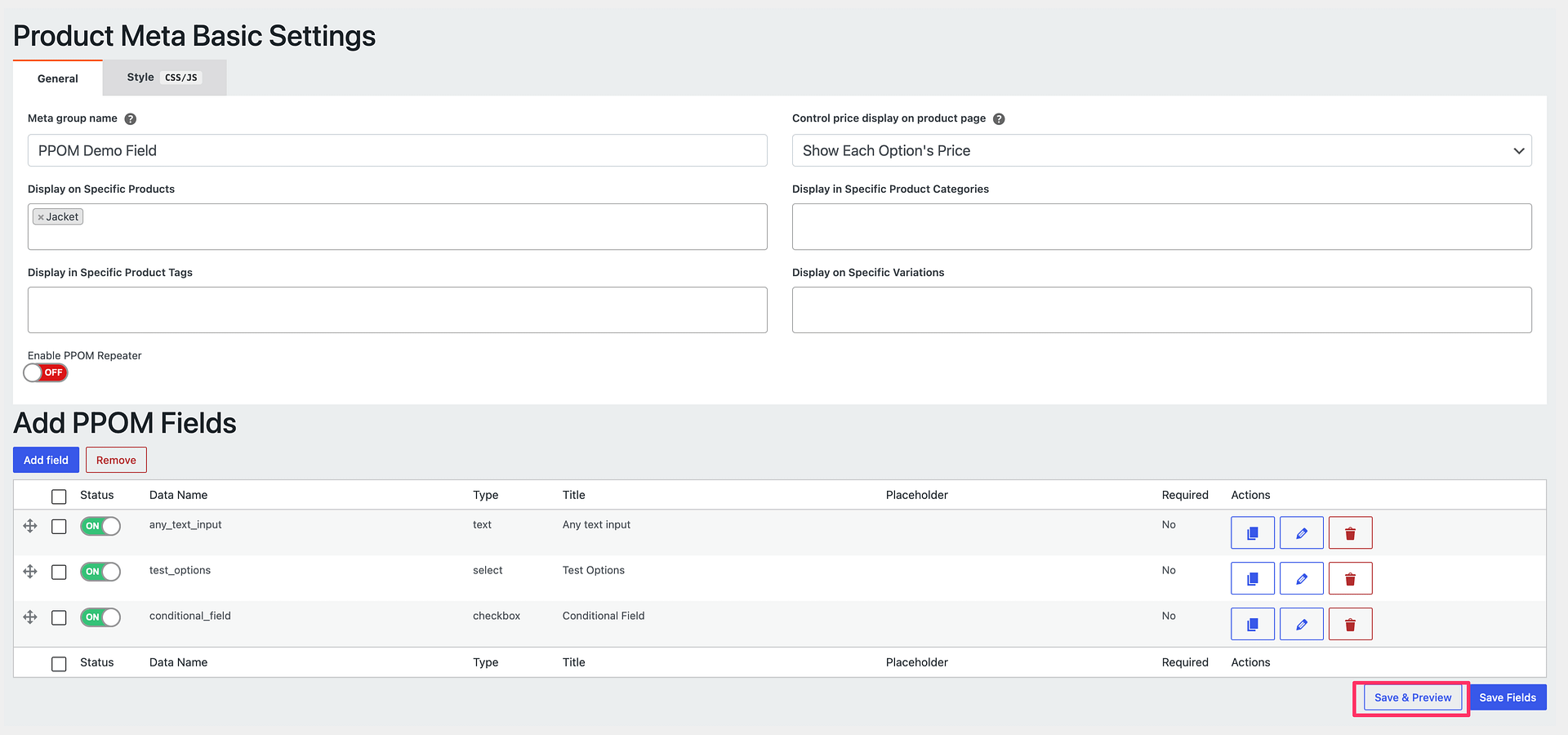This screenshot has height=735, width=1568.
Task: Turn off conditional_field status toggle
Action: pyautogui.click(x=100, y=617)
